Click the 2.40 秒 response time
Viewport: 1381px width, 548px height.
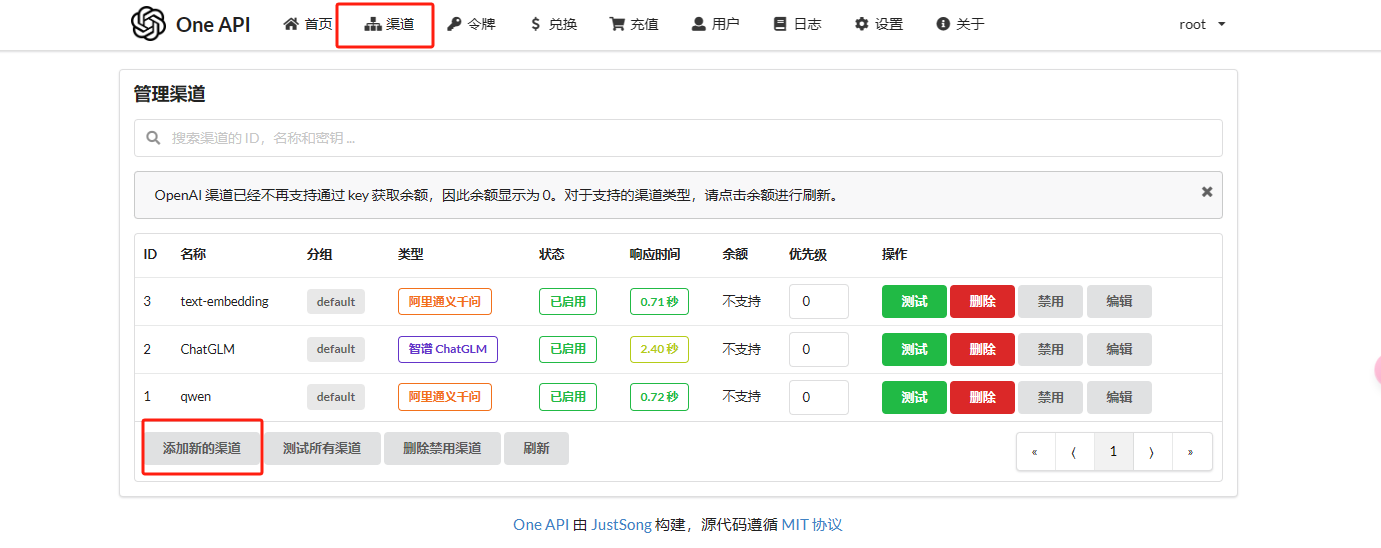pos(659,349)
